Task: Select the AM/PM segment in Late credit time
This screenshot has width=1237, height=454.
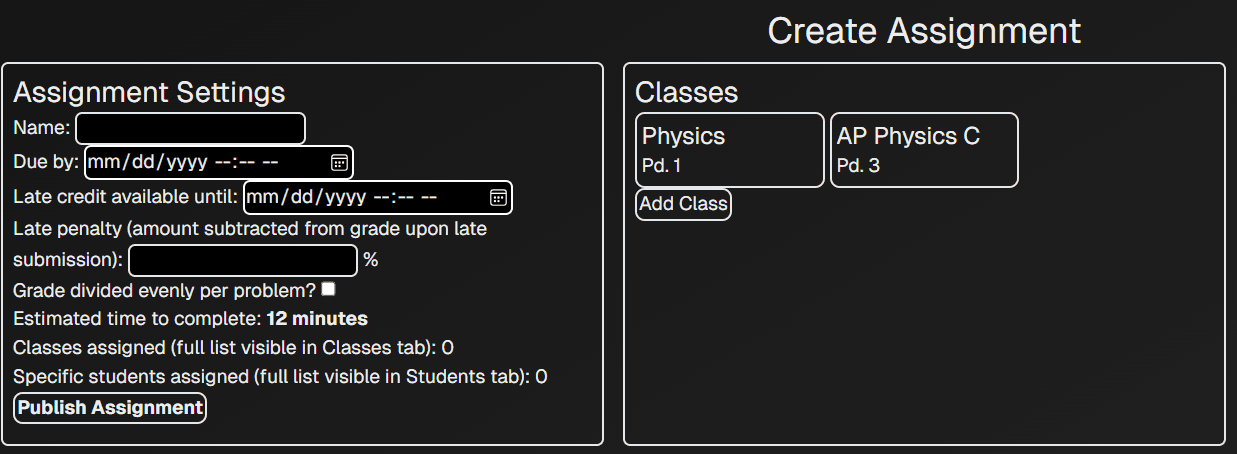Action: coord(429,198)
